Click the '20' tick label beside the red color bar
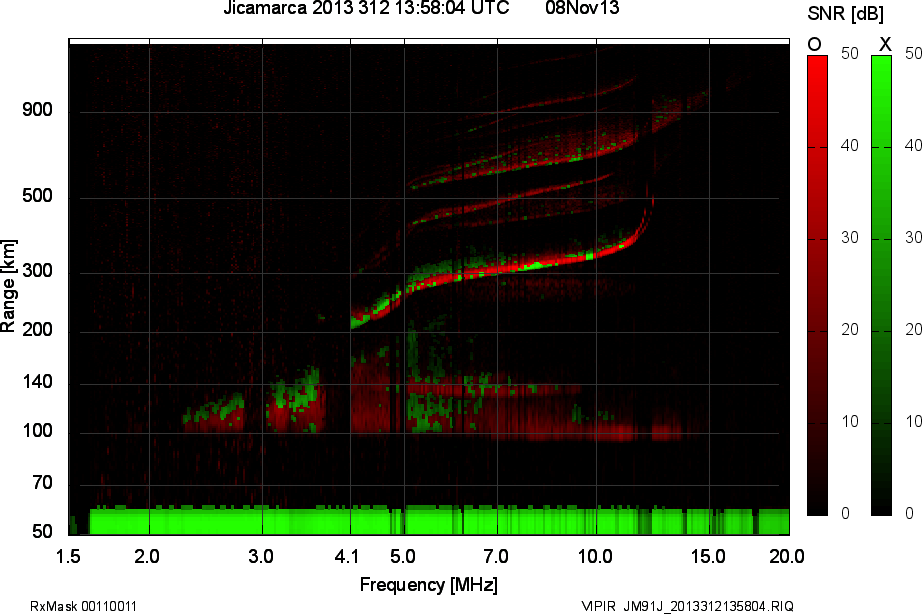Viewport: 922px width, 614px height. [850, 329]
